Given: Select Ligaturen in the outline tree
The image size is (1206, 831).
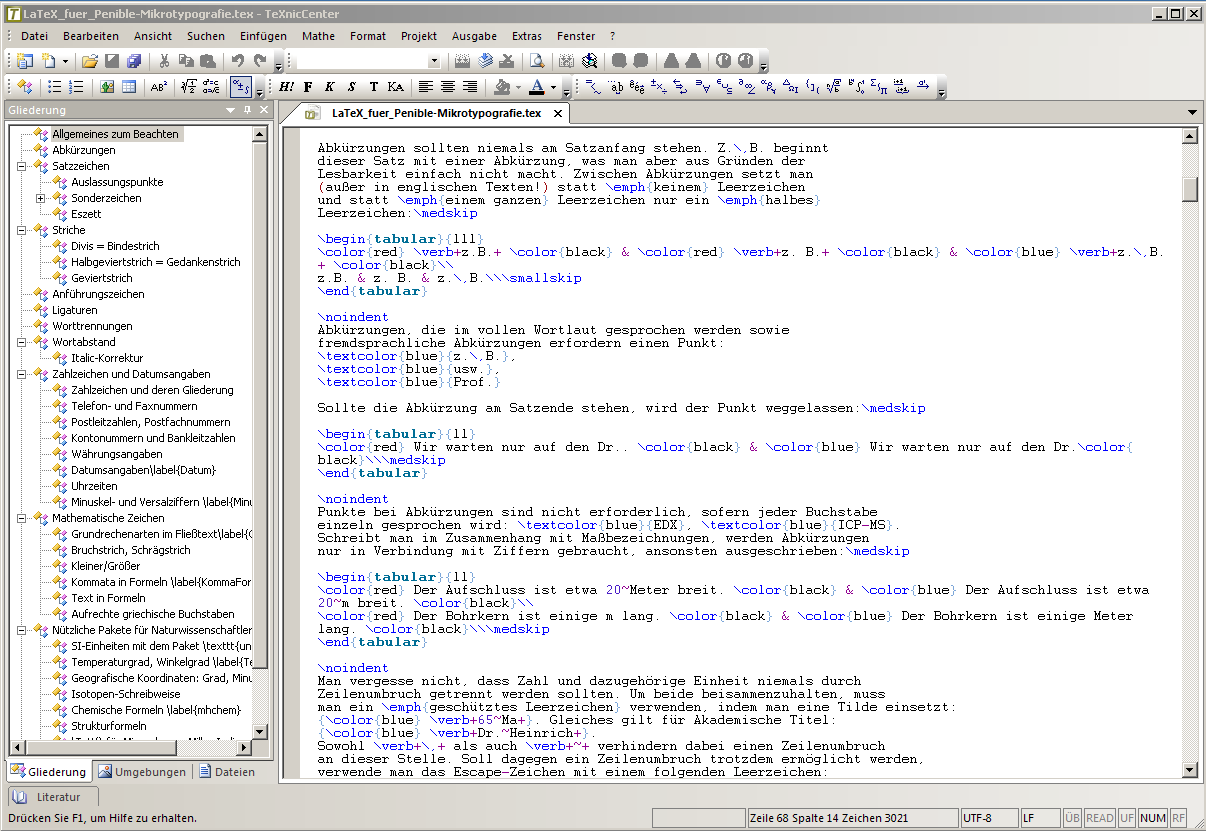Looking at the screenshot, I should (x=75, y=310).
